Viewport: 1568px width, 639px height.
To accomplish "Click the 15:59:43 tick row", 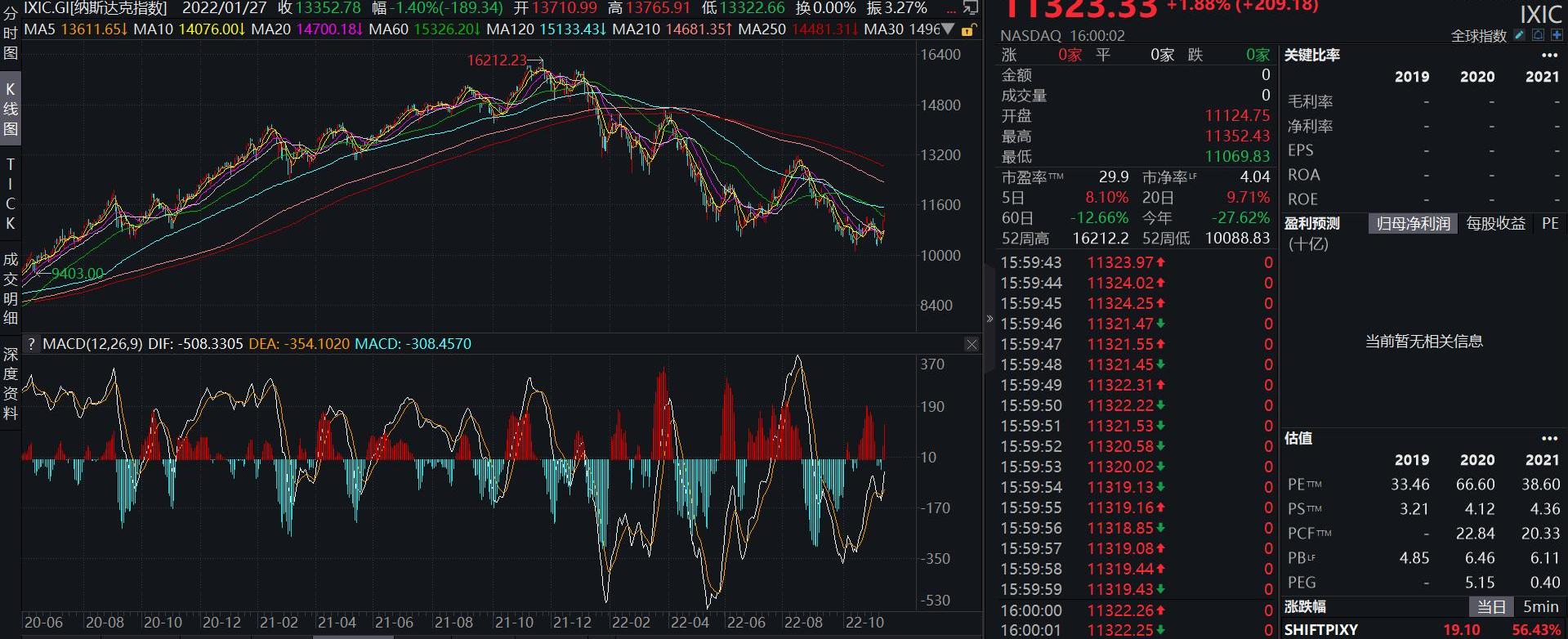I will [1137, 262].
